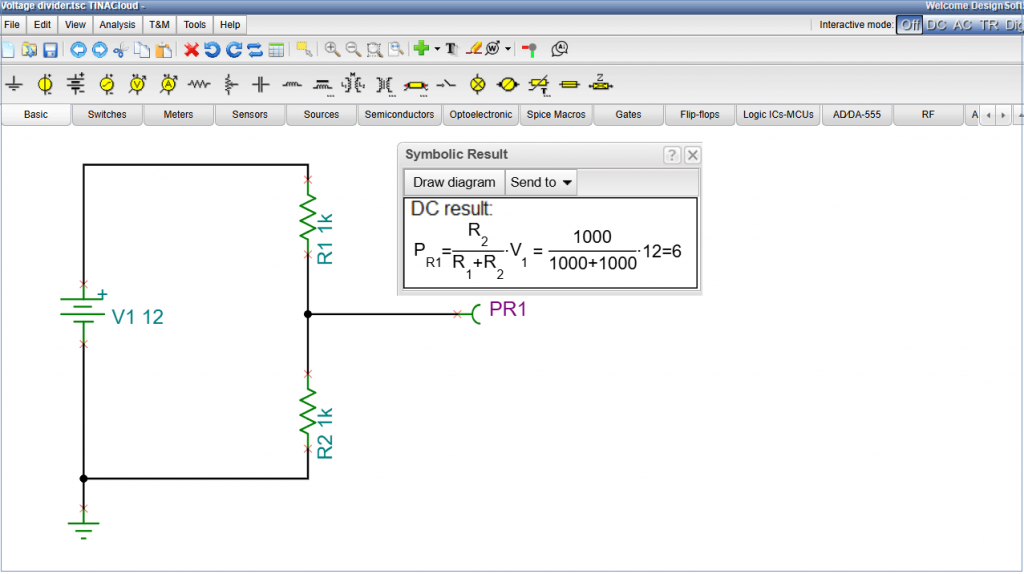The width and height of the screenshot is (1024, 574).
Task: Click the Draw diagram button
Action: click(454, 182)
